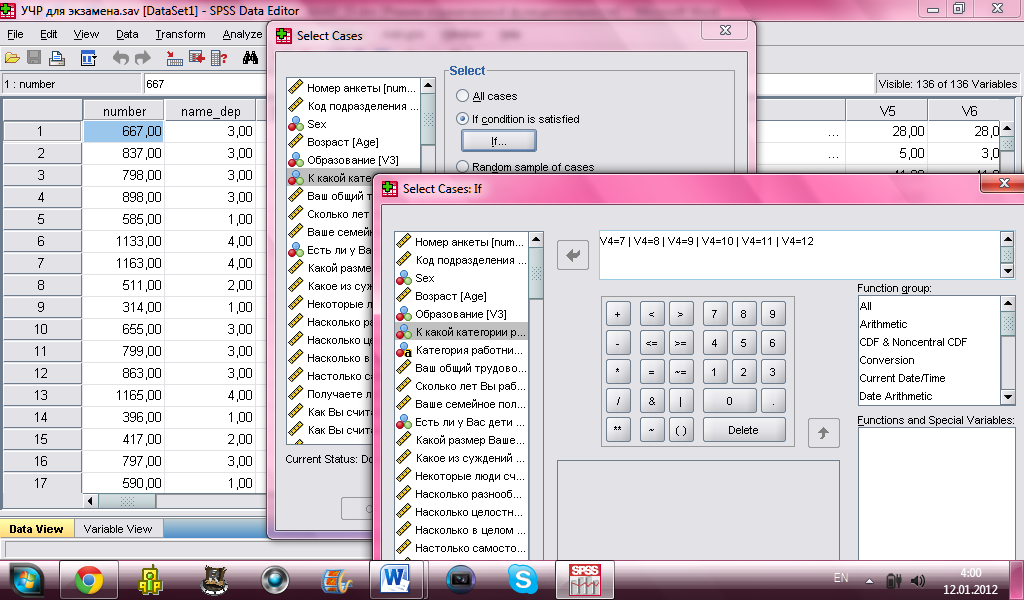The height and width of the screenshot is (600, 1024).
Task: Select Random sample of cases option
Action: (x=462, y=166)
